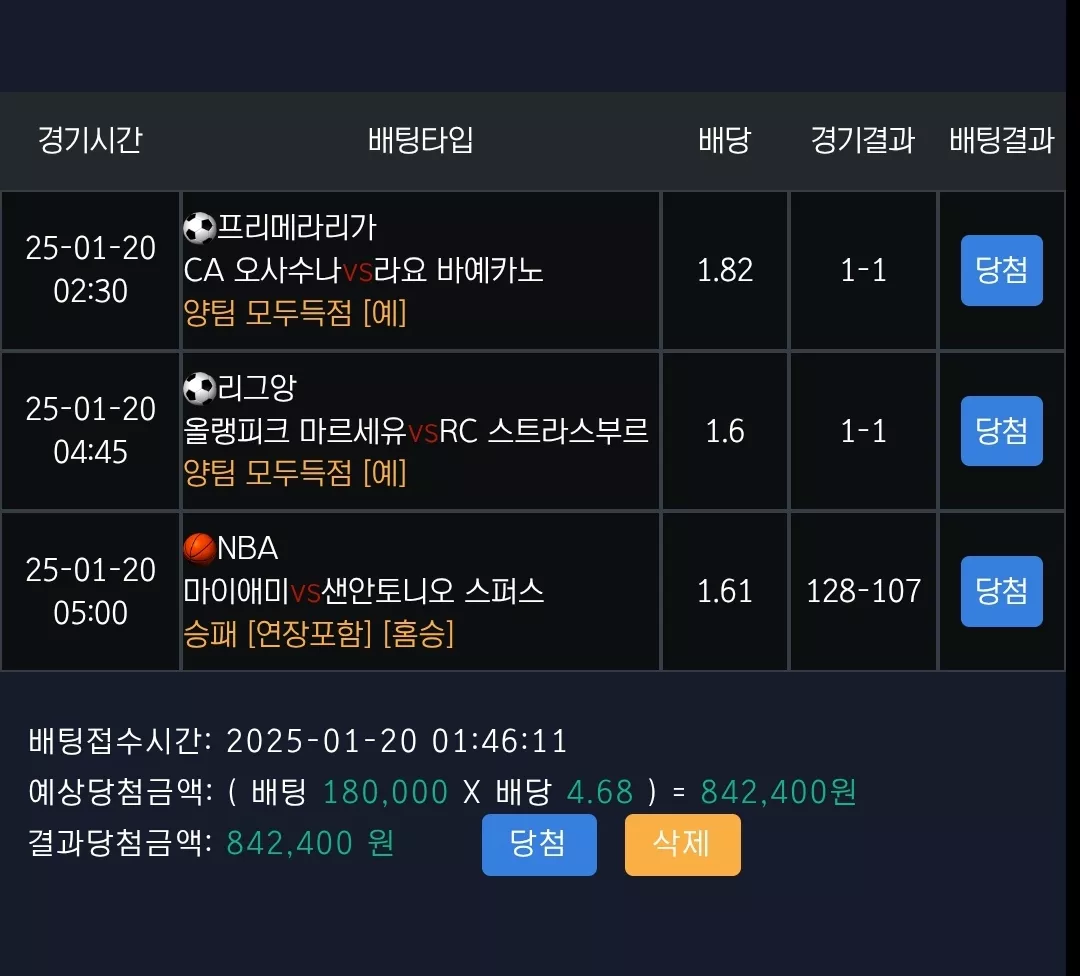Click 당첨 button in the CA 오사수나 row

(x=1001, y=270)
